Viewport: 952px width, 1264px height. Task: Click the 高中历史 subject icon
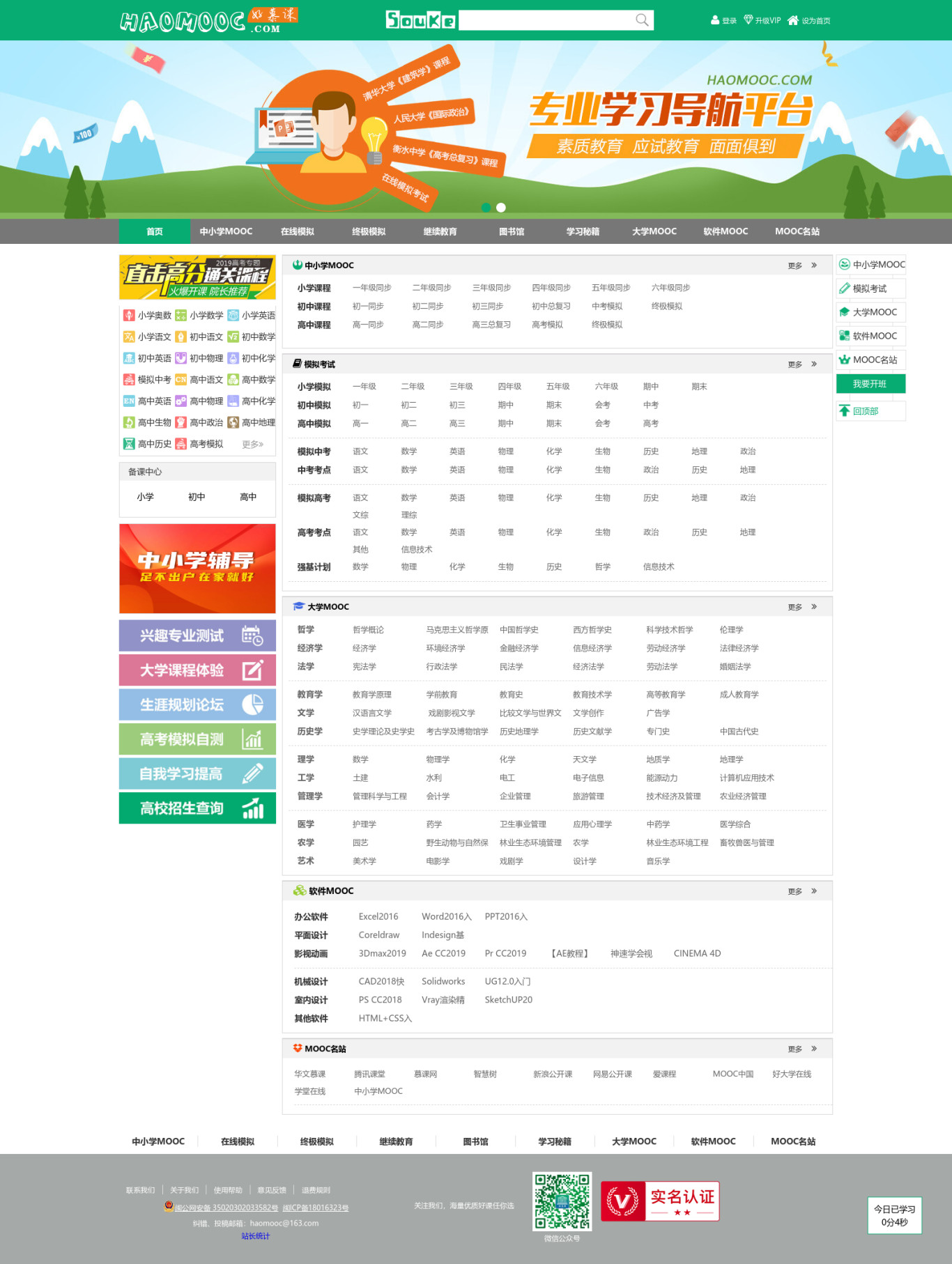(129, 444)
